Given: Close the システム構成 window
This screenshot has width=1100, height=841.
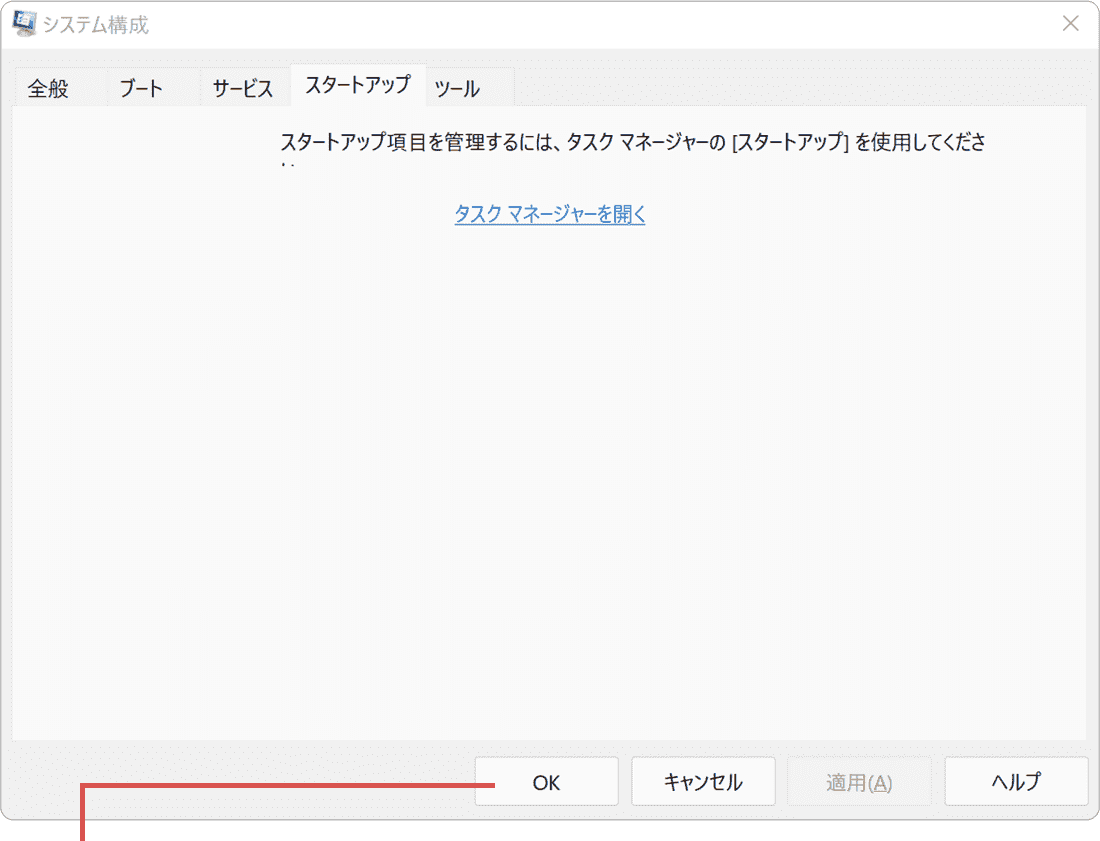Looking at the screenshot, I should (x=1071, y=24).
